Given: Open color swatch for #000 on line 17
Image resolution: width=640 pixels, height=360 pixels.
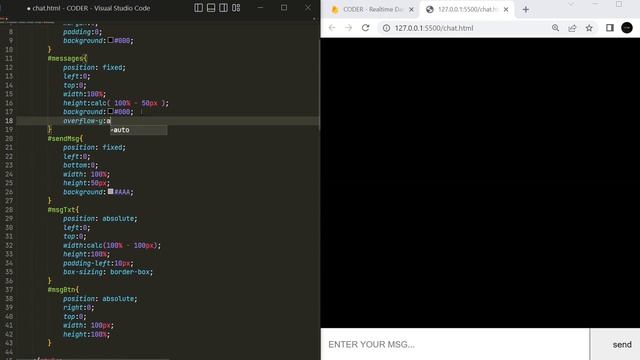Looking at the screenshot, I should point(111,111).
